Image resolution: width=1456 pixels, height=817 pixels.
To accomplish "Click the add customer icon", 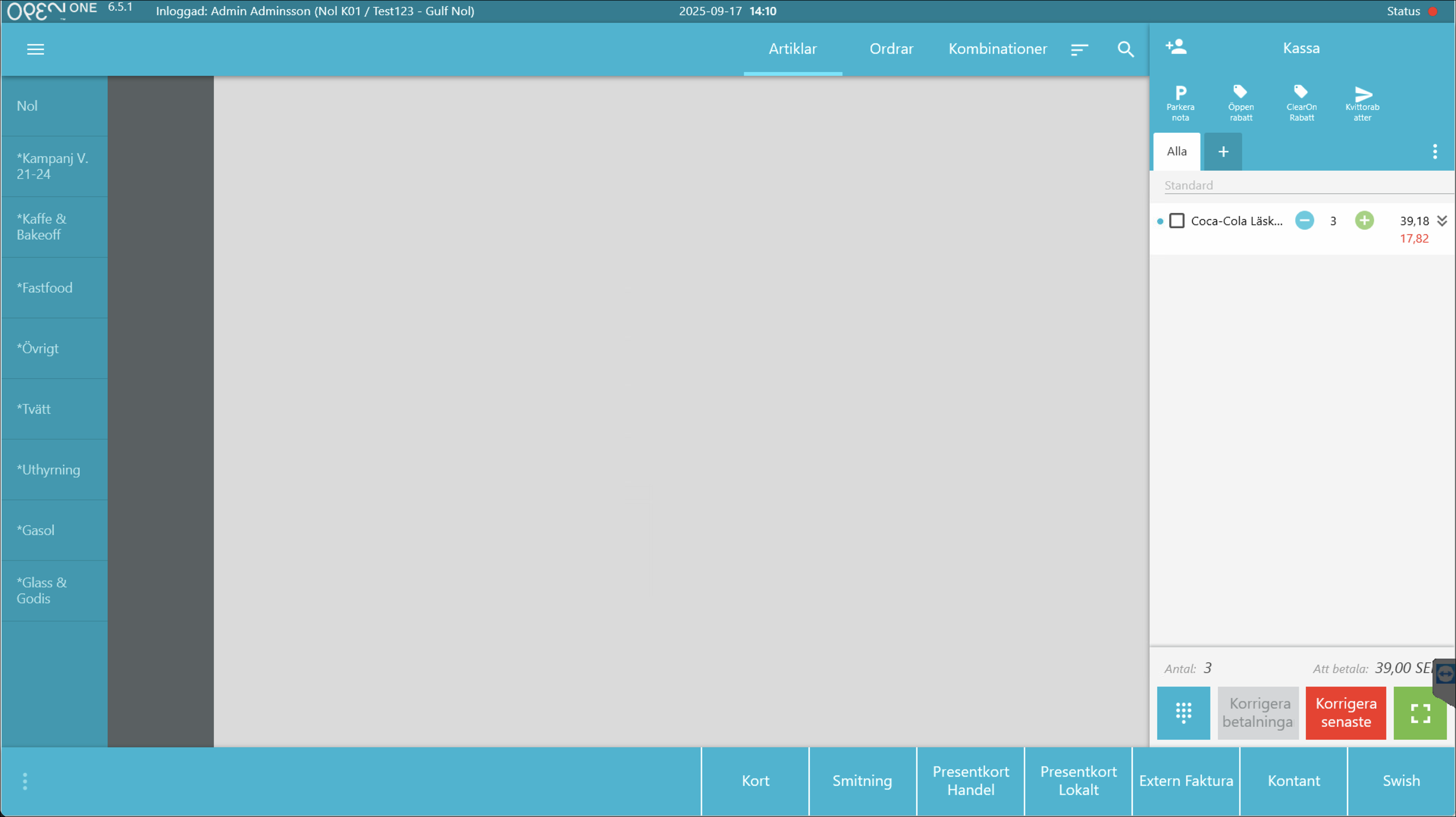I will click(x=1176, y=47).
